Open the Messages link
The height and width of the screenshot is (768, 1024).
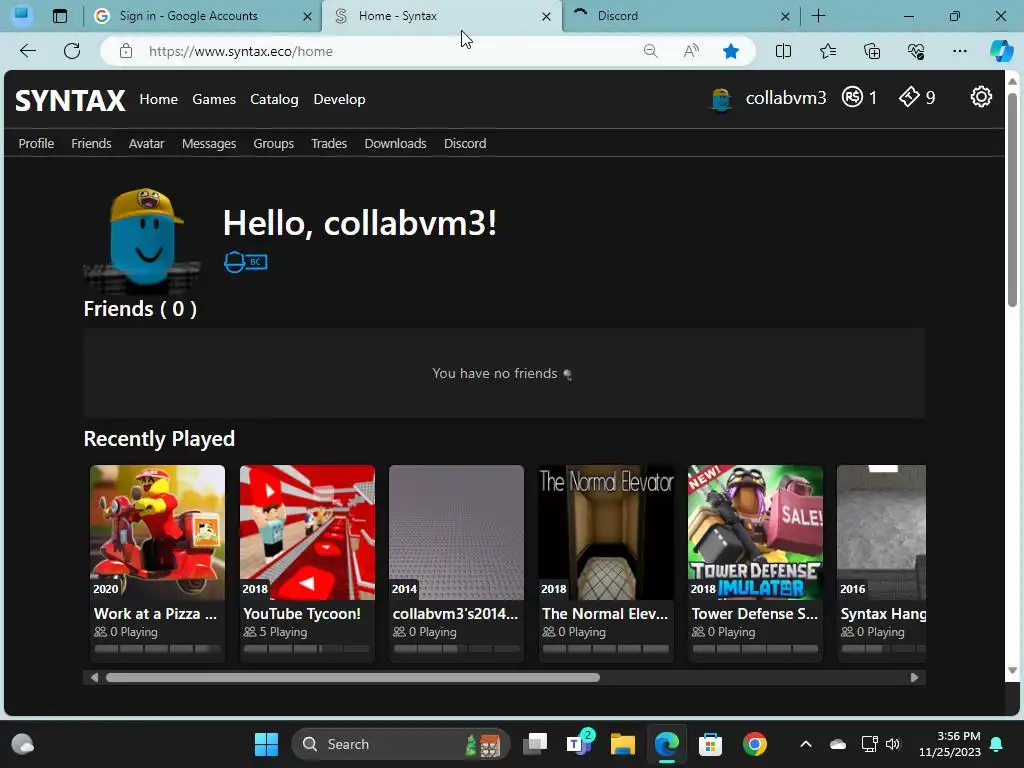209,144
